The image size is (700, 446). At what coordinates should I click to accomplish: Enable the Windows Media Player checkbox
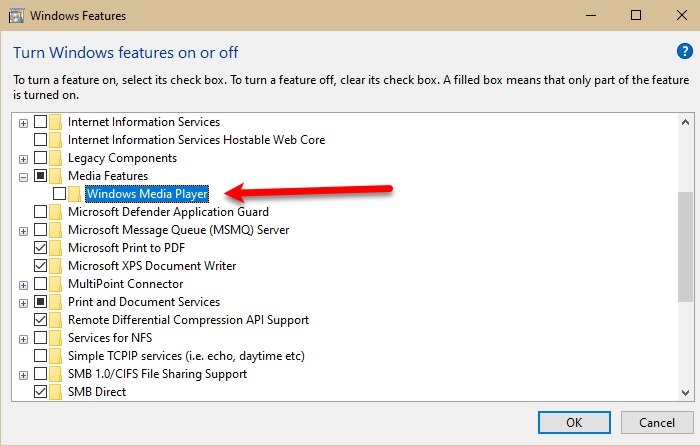59,194
